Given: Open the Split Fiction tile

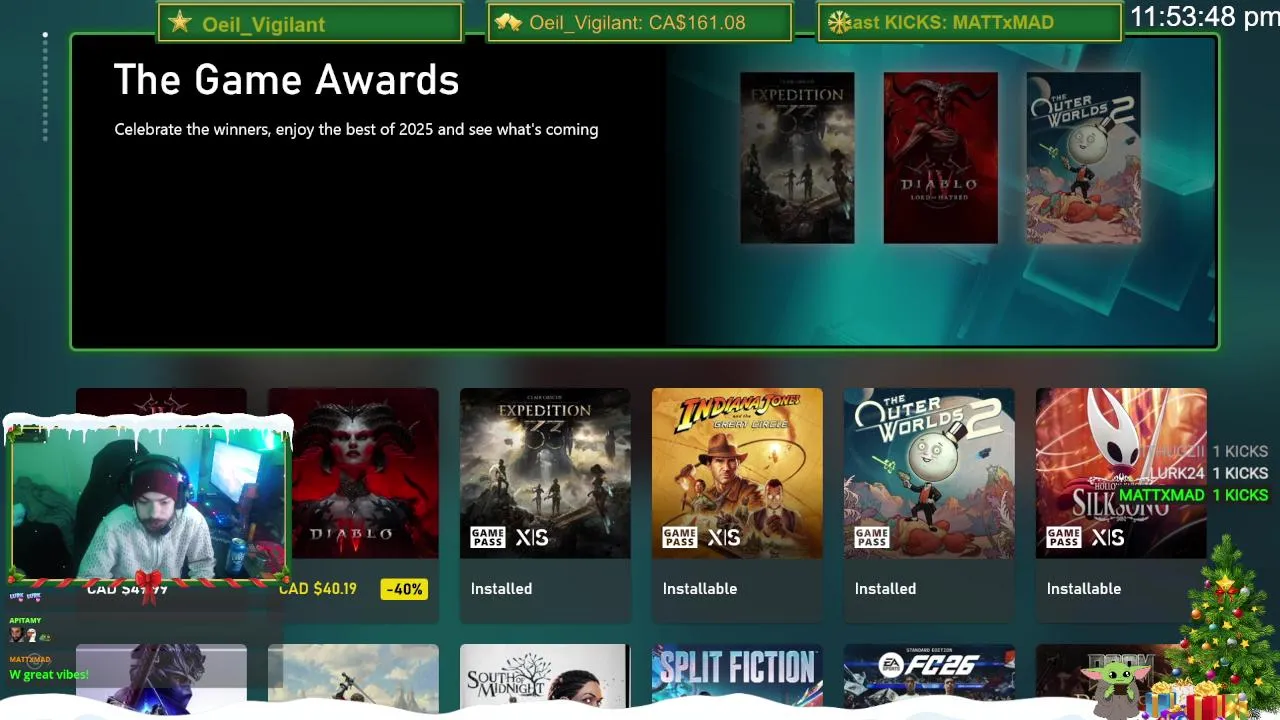Looking at the screenshot, I should coord(737,677).
